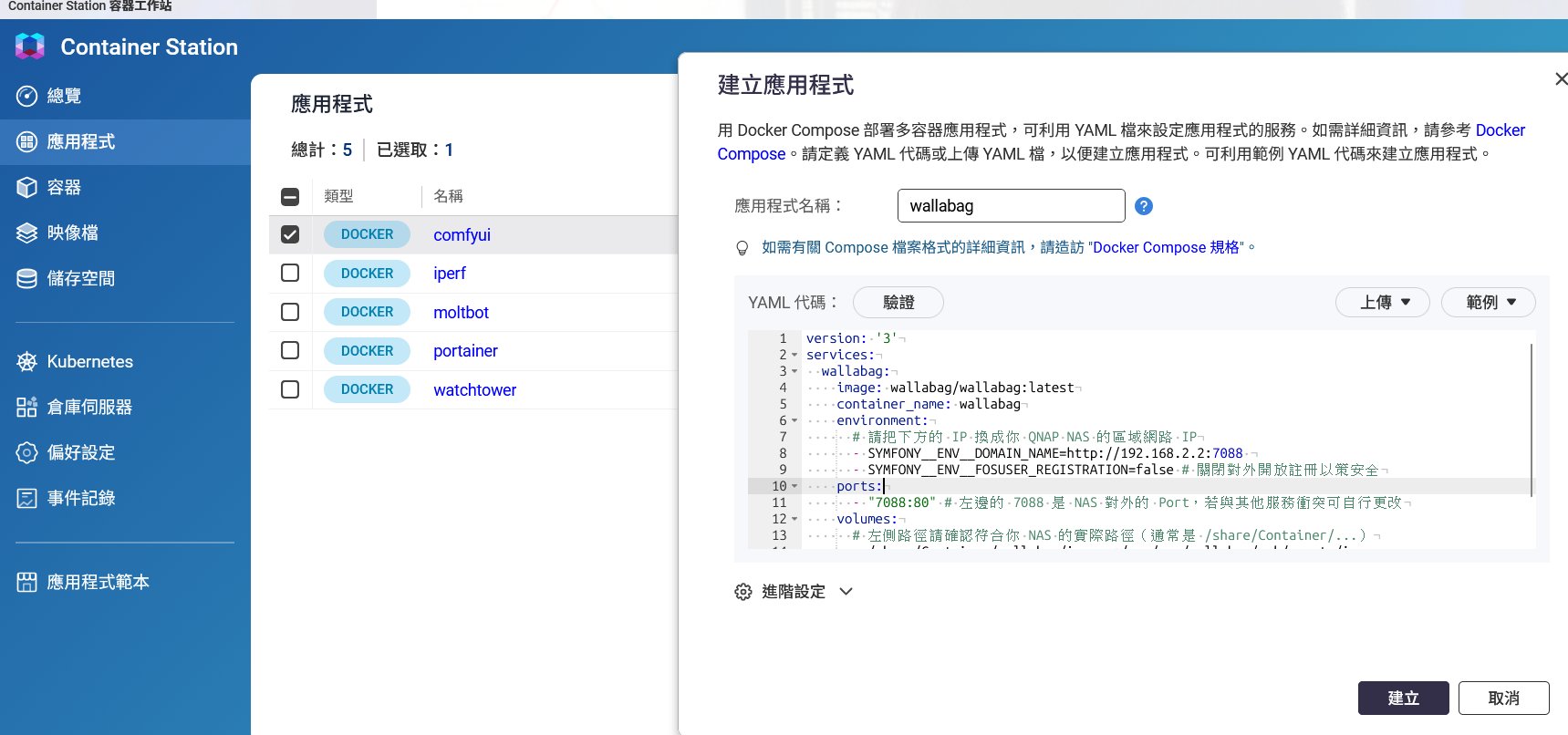Uncheck the comfyui application checkbox
Image resolution: width=1568 pixels, height=735 pixels.
290,234
